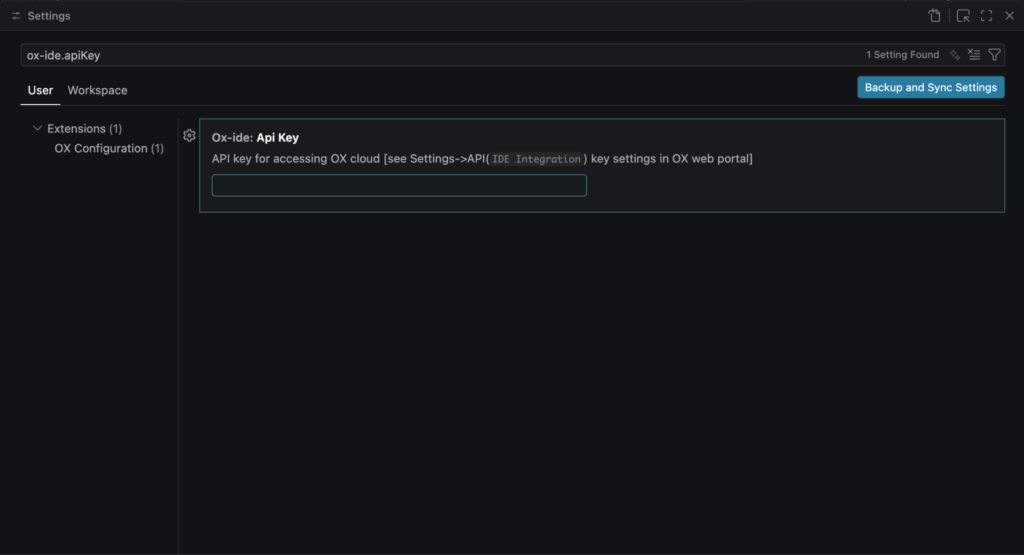Viewport: 1024px width, 555px height.
Task: Open Settings JSON file icon
Action: (935, 16)
